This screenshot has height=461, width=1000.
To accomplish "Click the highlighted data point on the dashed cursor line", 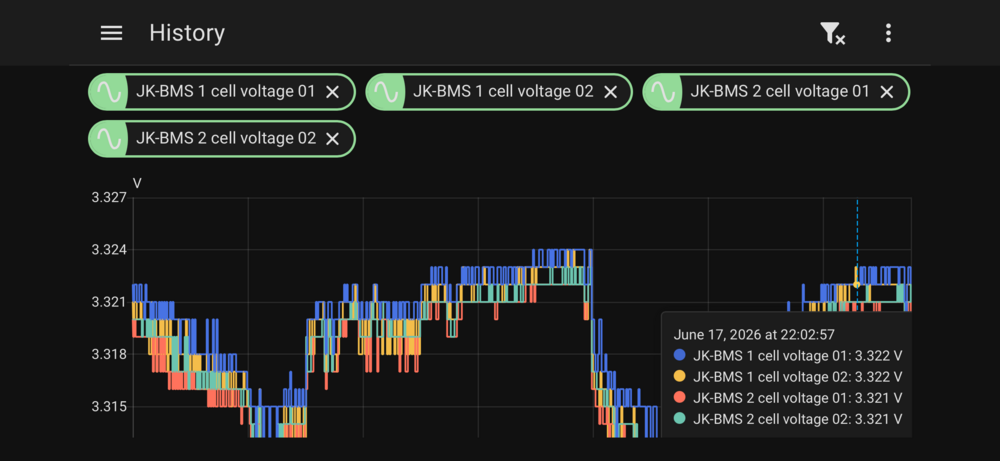I will (857, 285).
